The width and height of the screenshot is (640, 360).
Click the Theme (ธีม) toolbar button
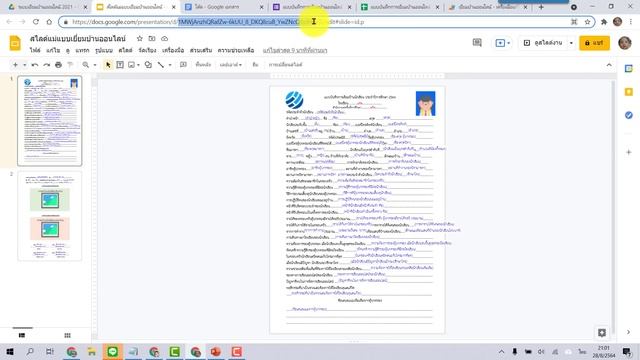[256, 65]
